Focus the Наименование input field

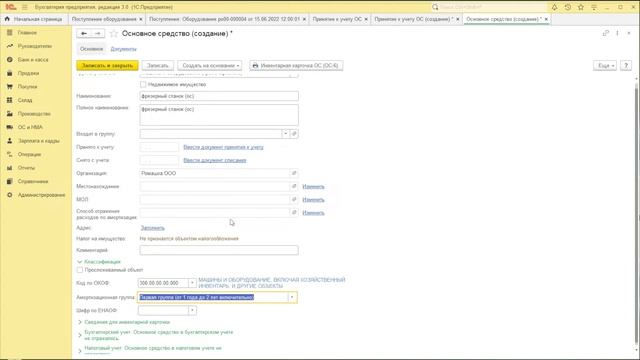pyautogui.click(x=219, y=96)
